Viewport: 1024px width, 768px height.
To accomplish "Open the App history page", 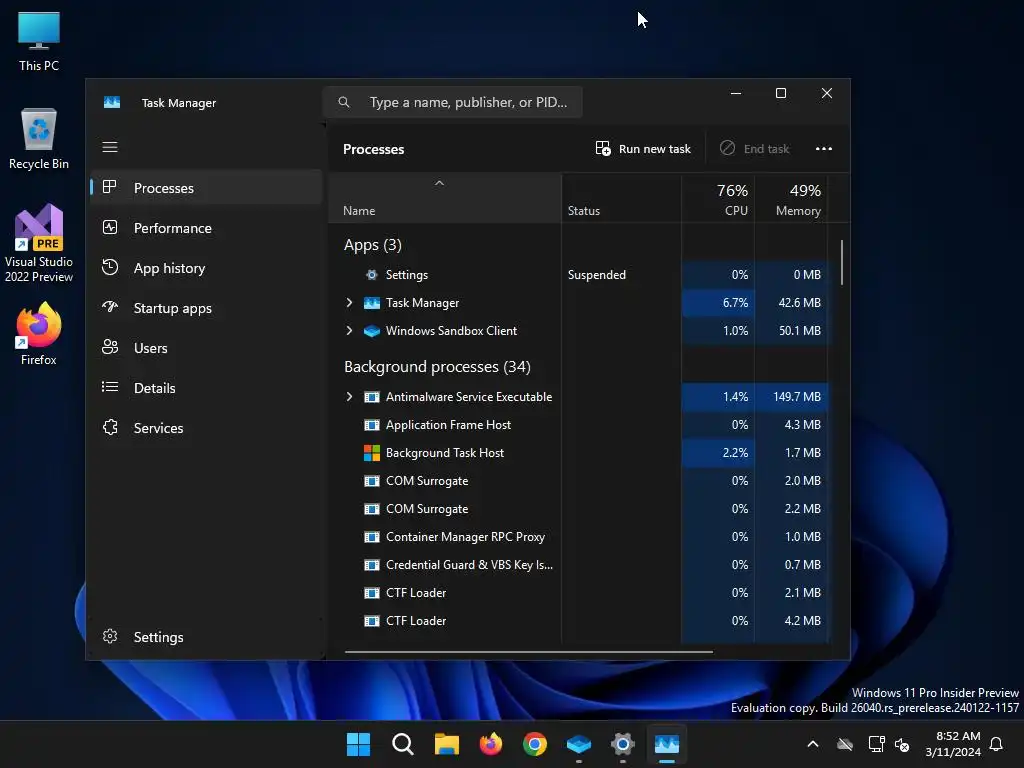I will coord(206,267).
